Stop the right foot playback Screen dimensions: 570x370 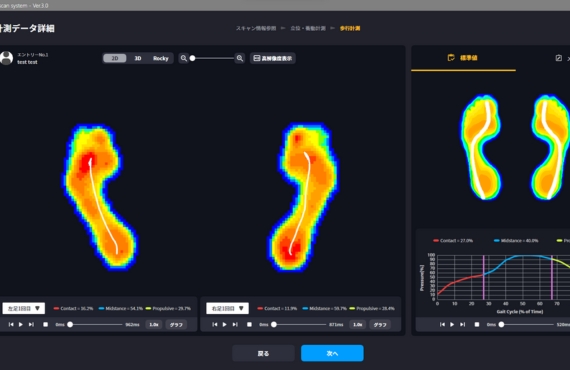[249, 324]
